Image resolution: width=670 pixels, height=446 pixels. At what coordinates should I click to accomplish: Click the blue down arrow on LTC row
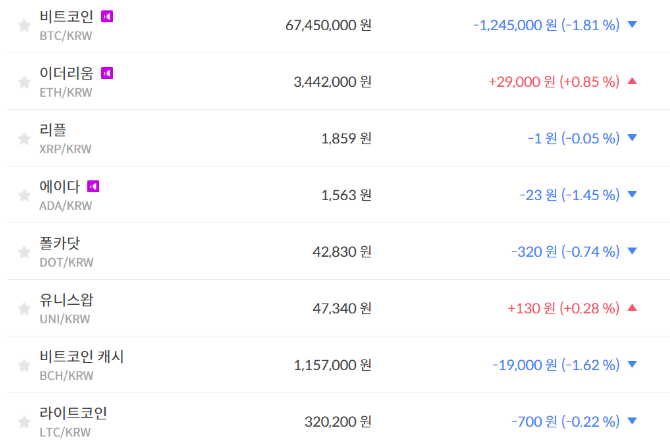(631, 421)
